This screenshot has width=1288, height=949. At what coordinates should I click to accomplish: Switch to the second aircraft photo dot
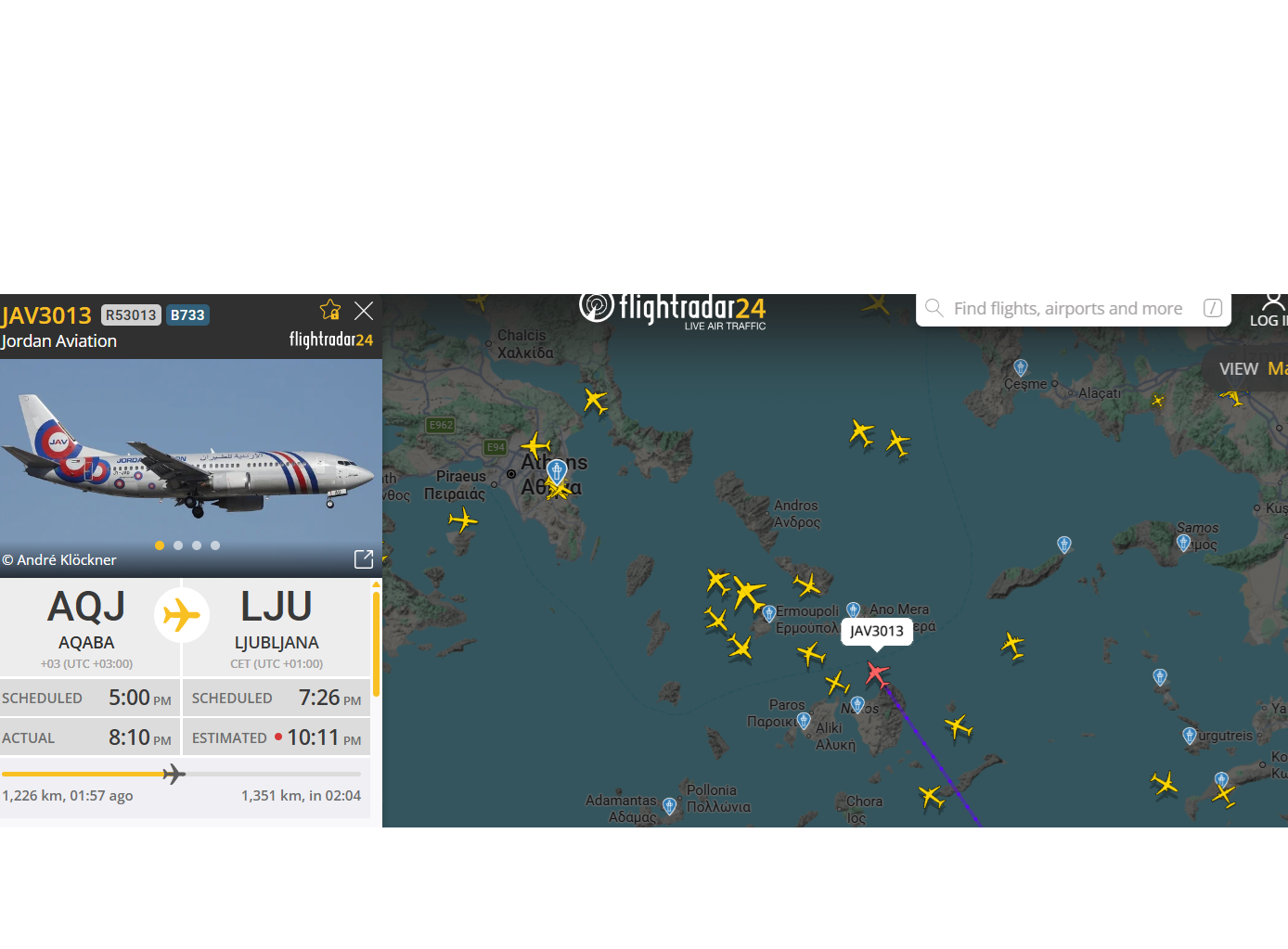click(178, 545)
